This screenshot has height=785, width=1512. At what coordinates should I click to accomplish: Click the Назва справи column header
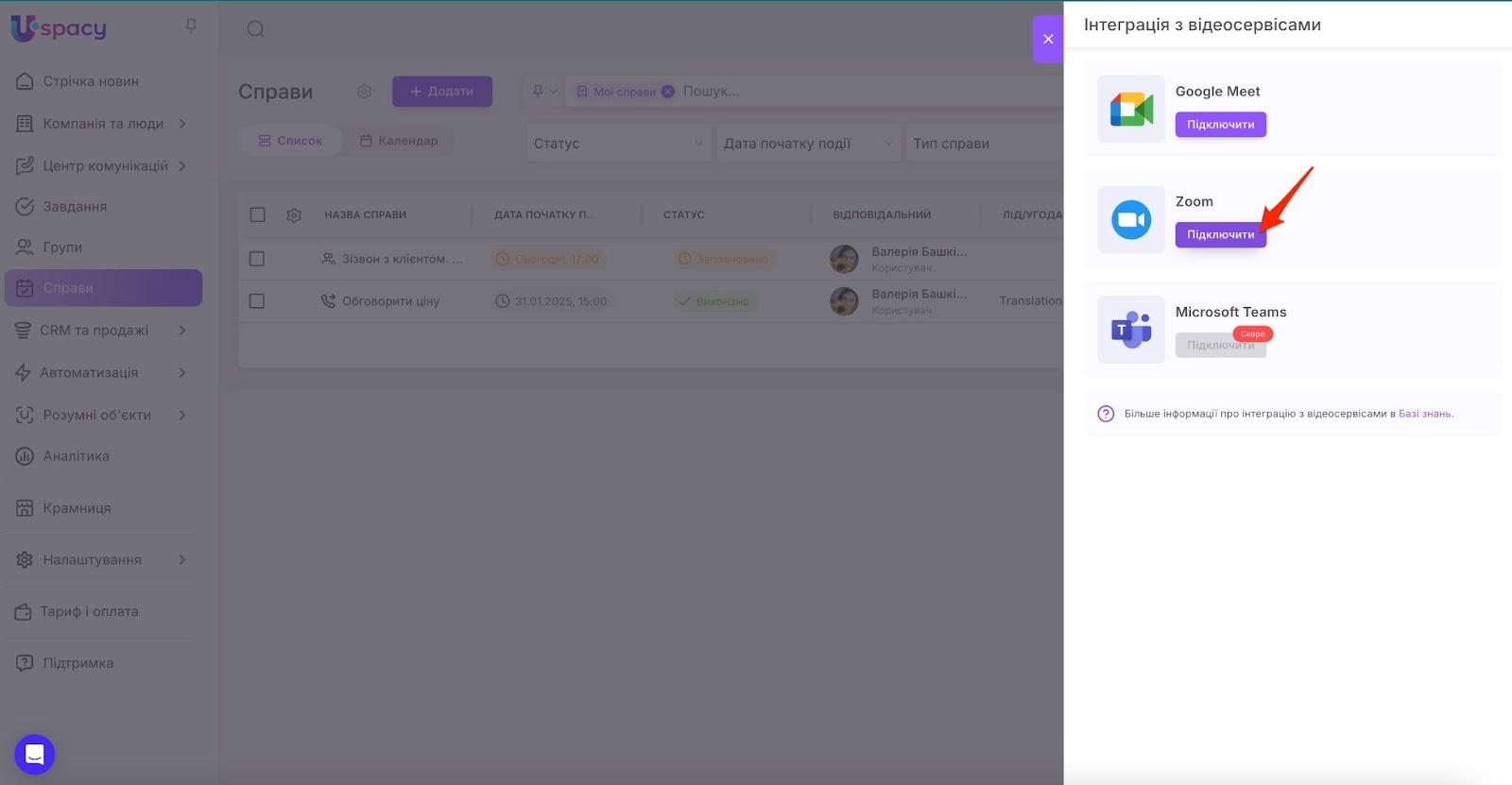tap(366, 215)
